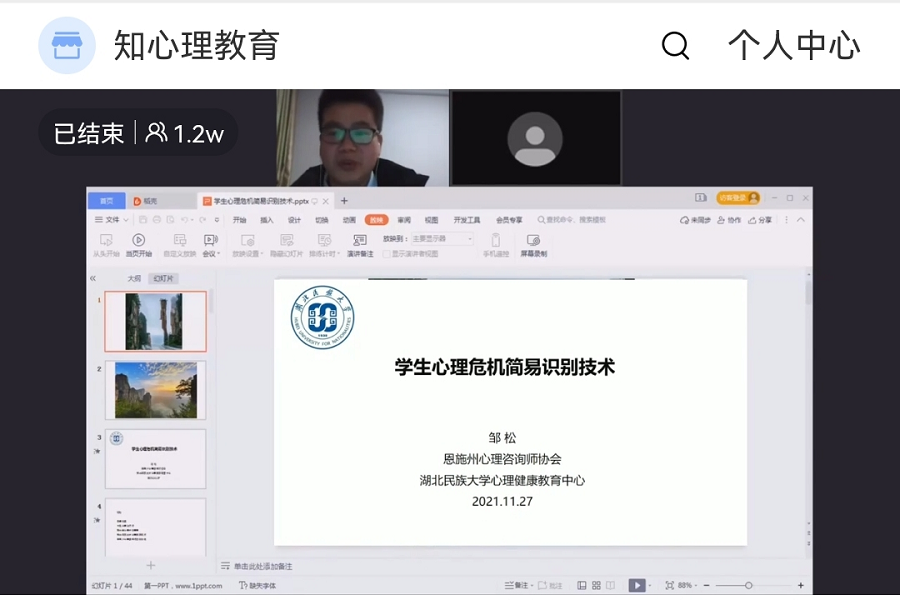Adjust the zoom slider in status bar
This screenshot has height=600, width=900.
click(748, 585)
